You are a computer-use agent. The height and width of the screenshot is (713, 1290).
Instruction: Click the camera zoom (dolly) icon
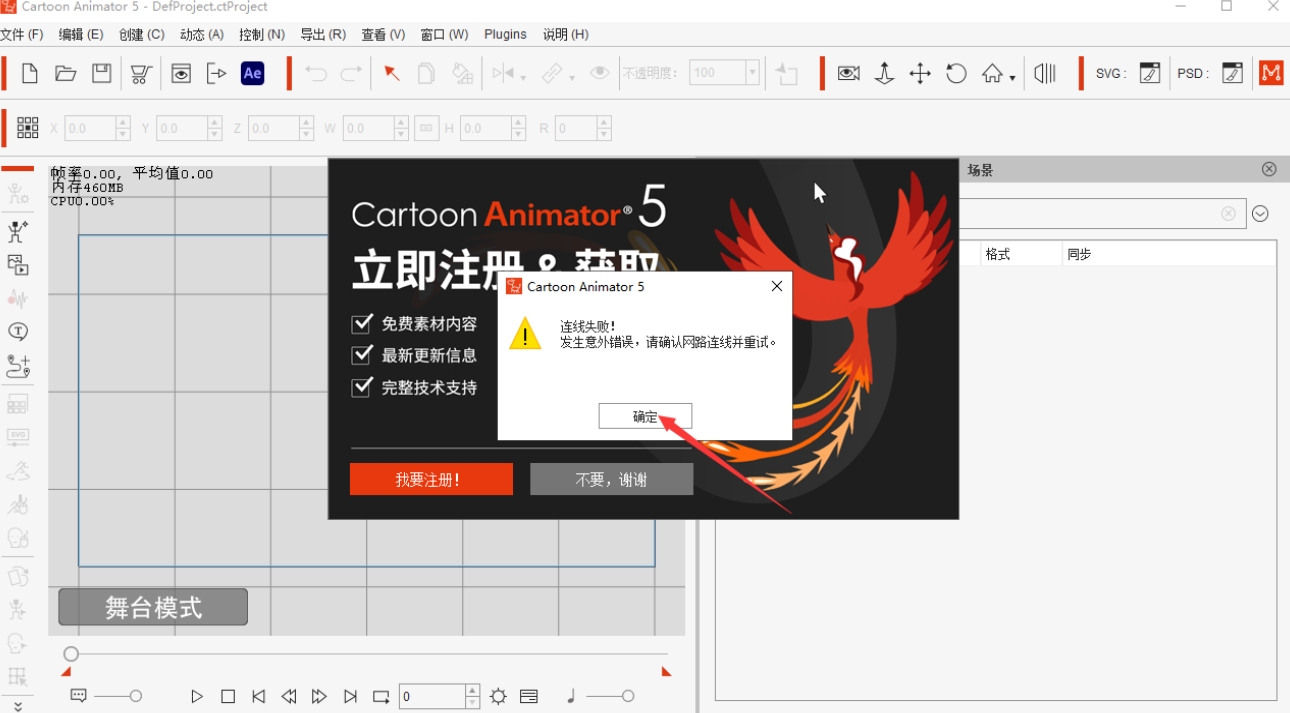pos(884,73)
